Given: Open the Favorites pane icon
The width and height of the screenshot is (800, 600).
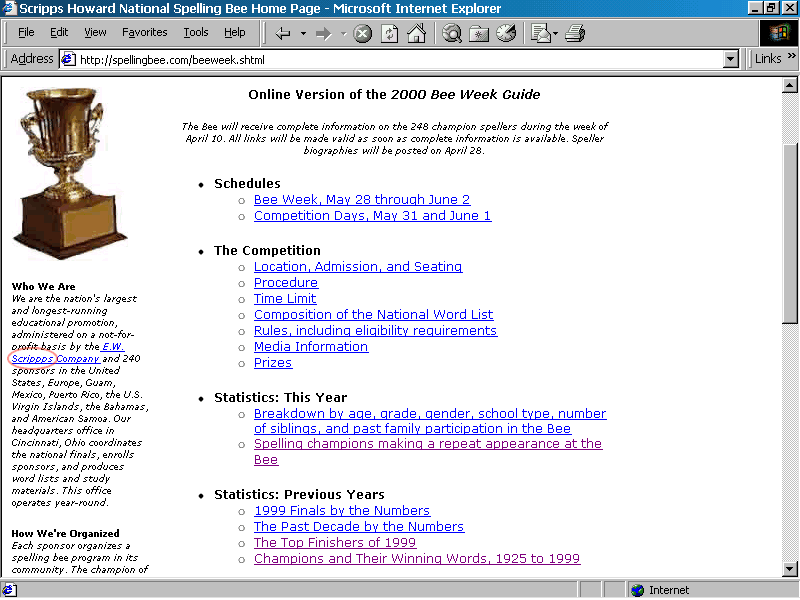Looking at the screenshot, I should coord(479,33).
